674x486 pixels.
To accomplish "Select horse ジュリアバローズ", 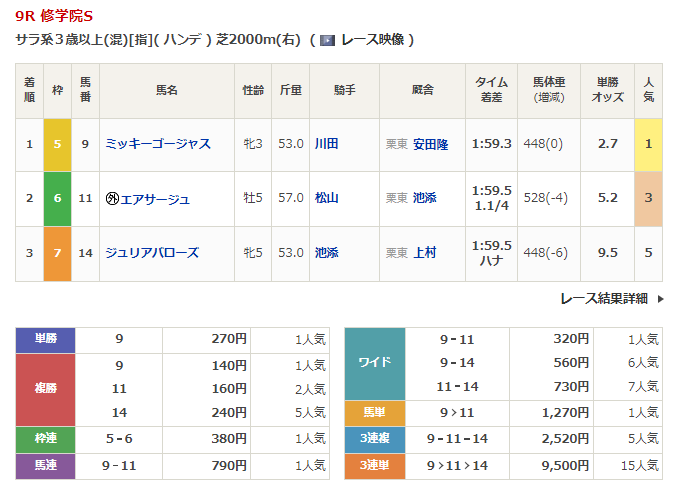I will (152, 253).
